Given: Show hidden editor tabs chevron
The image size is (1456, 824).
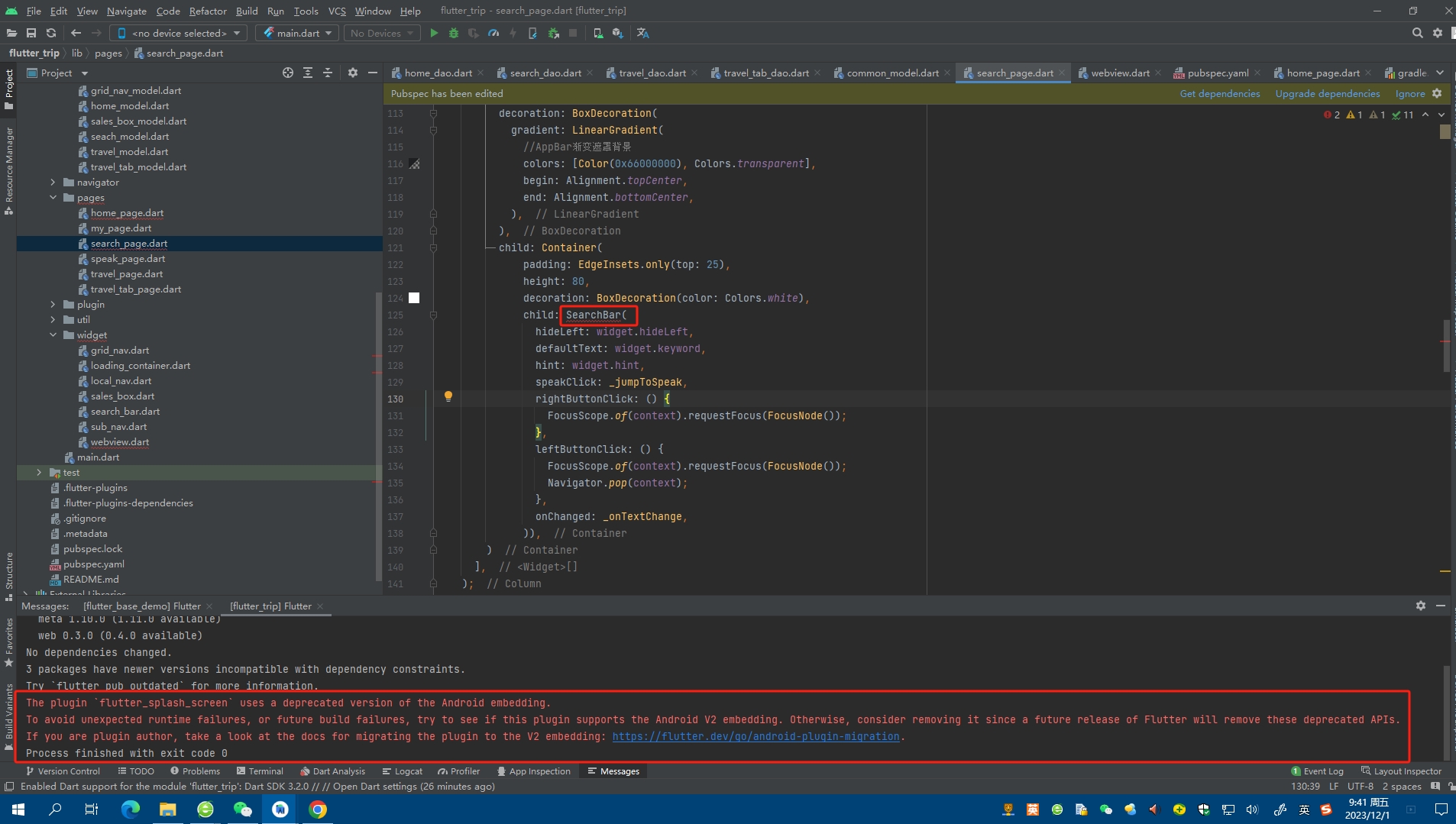Looking at the screenshot, I should point(1441,73).
